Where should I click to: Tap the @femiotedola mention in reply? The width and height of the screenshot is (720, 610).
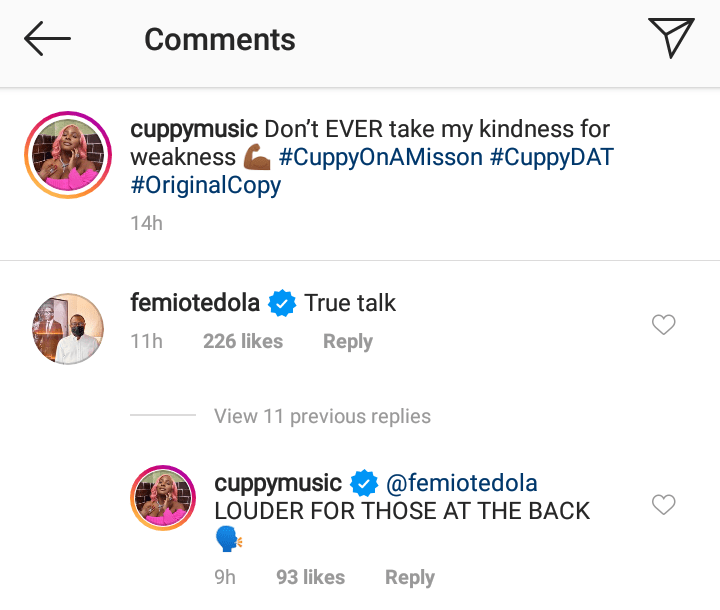tap(461, 483)
